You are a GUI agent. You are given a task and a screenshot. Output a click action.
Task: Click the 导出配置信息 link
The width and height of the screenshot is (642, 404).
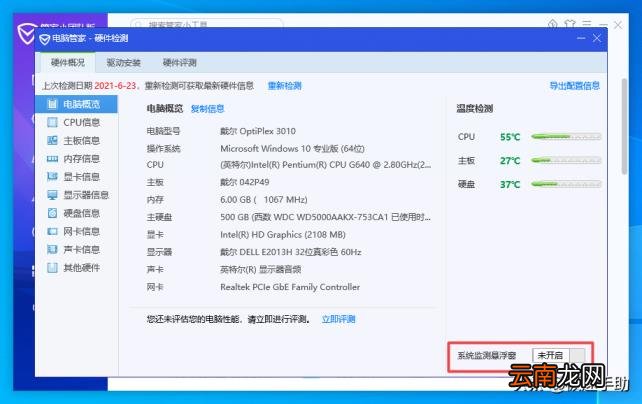tap(574, 86)
